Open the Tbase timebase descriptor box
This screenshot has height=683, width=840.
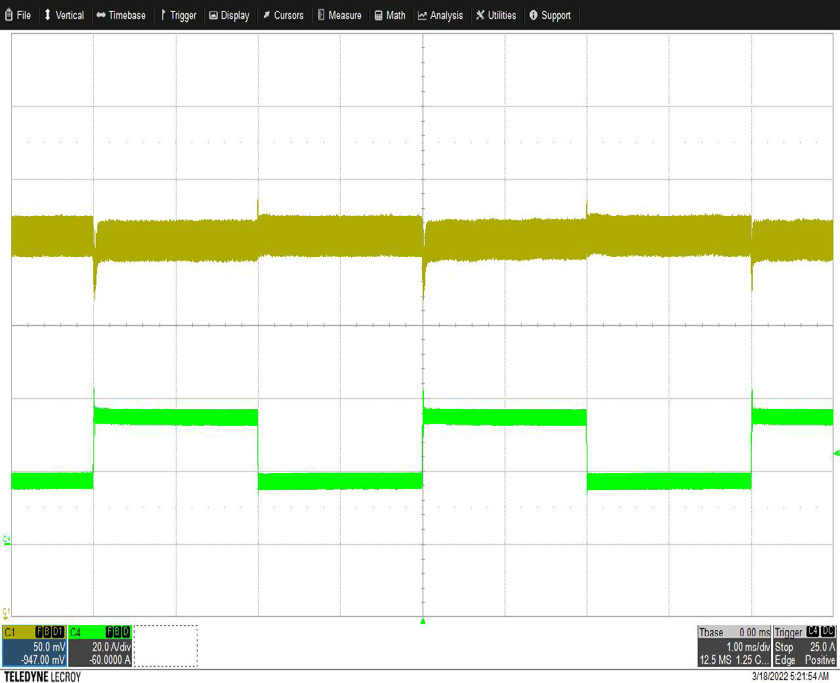click(733, 647)
